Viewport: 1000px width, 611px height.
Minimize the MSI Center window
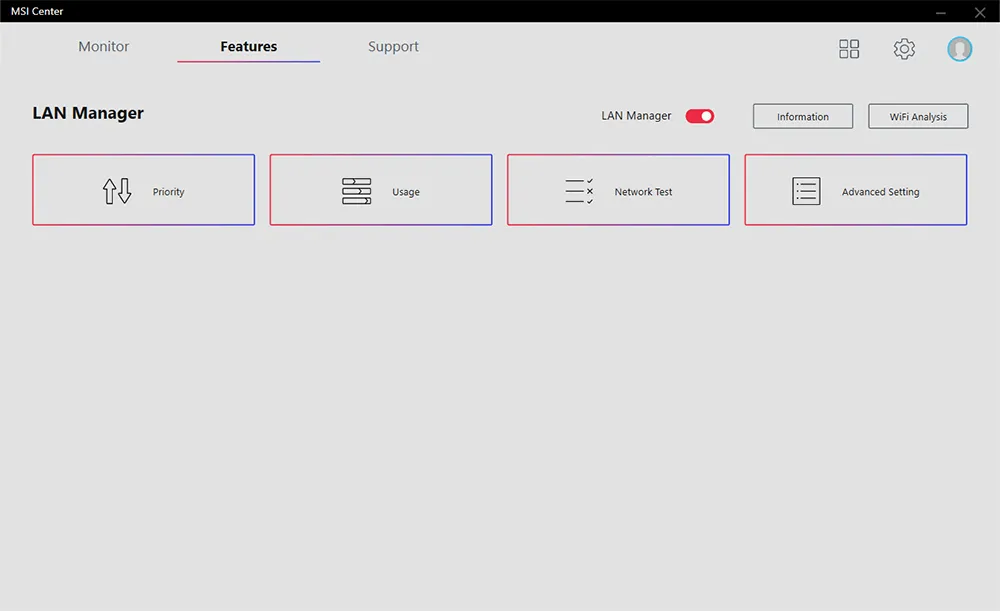(941, 12)
